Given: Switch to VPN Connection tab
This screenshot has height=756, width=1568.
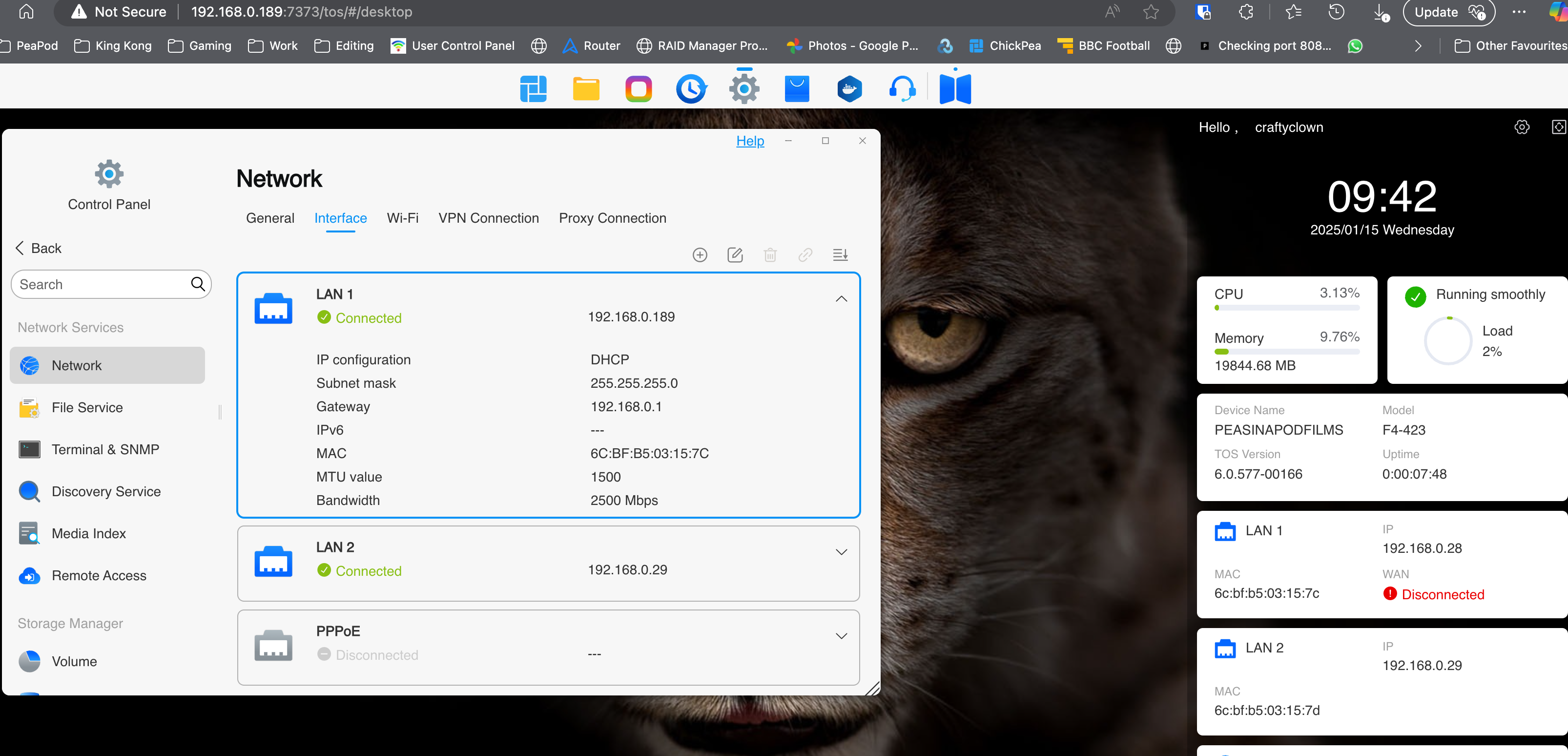Looking at the screenshot, I should 488,218.
